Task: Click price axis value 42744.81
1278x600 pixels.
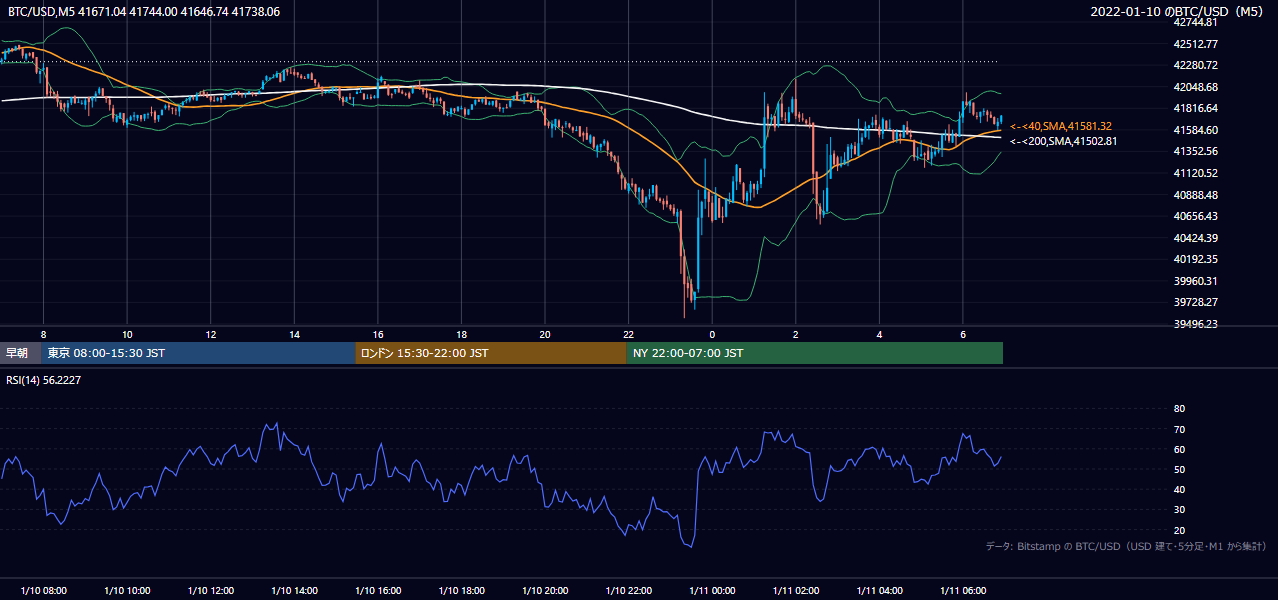Action: tap(1195, 22)
